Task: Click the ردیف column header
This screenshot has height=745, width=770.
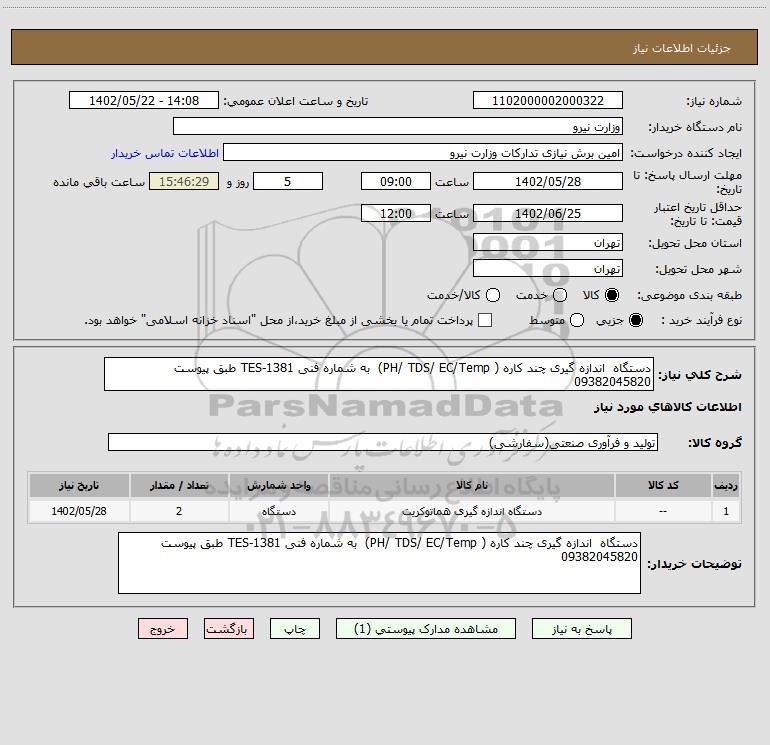Action: [726, 485]
